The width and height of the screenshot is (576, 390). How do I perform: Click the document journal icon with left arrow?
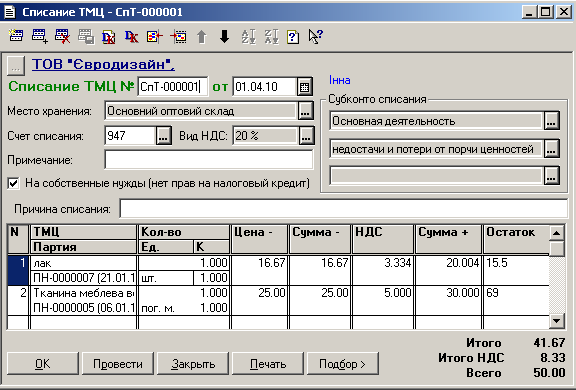click(x=154, y=36)
